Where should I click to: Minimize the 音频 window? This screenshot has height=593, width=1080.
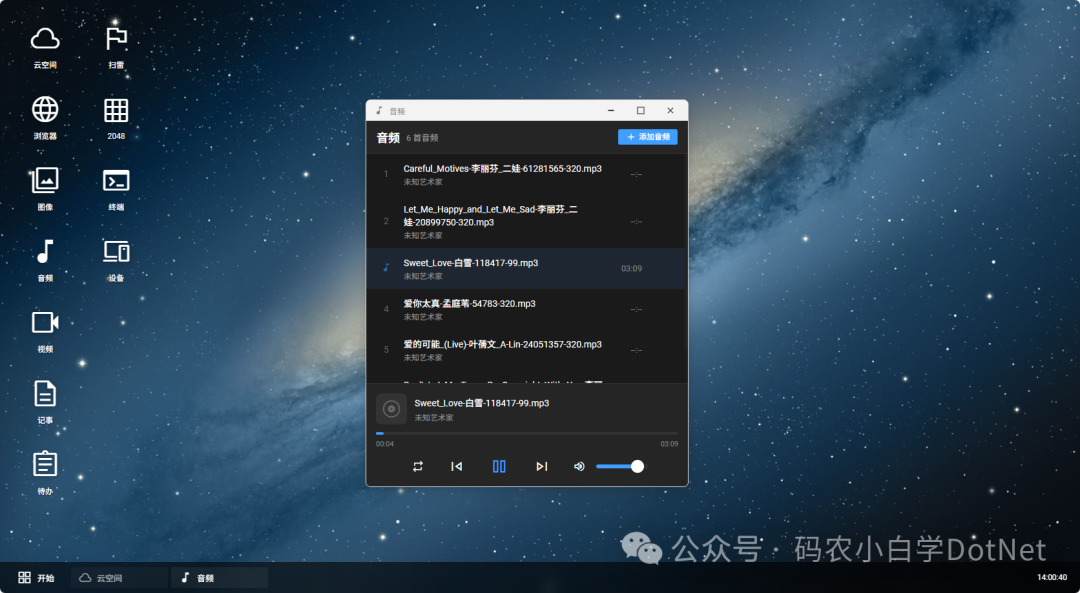coord(611,110)
